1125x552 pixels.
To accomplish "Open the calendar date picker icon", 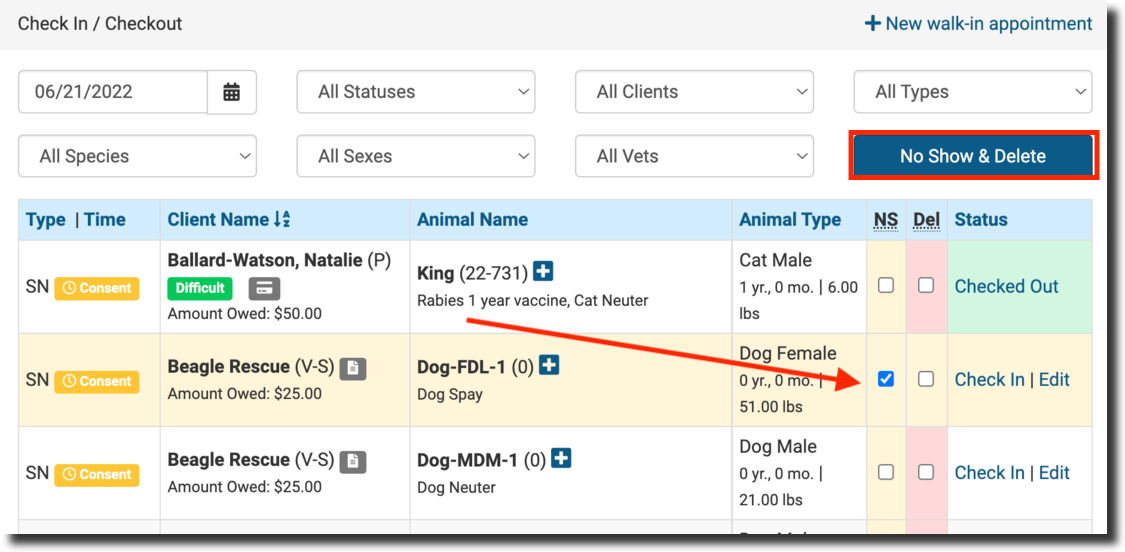I will click(232, 92).
